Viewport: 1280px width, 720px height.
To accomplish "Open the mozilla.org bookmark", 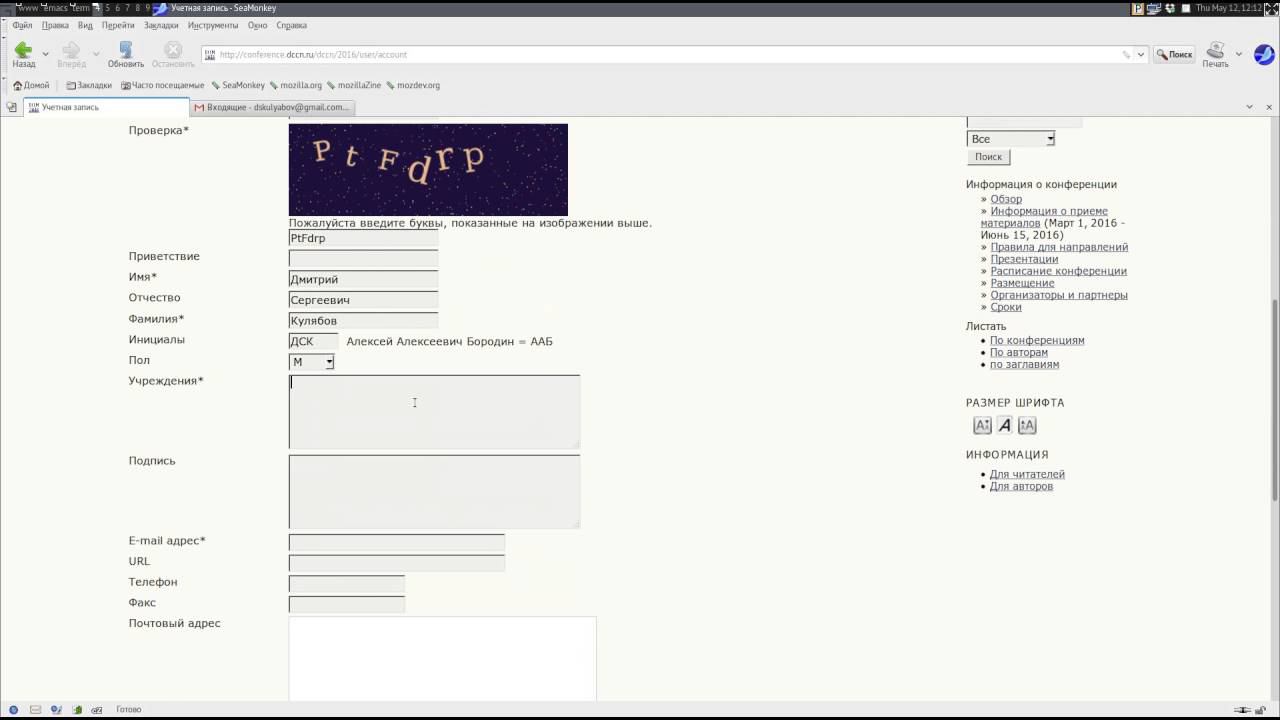I will pos(295,85).
